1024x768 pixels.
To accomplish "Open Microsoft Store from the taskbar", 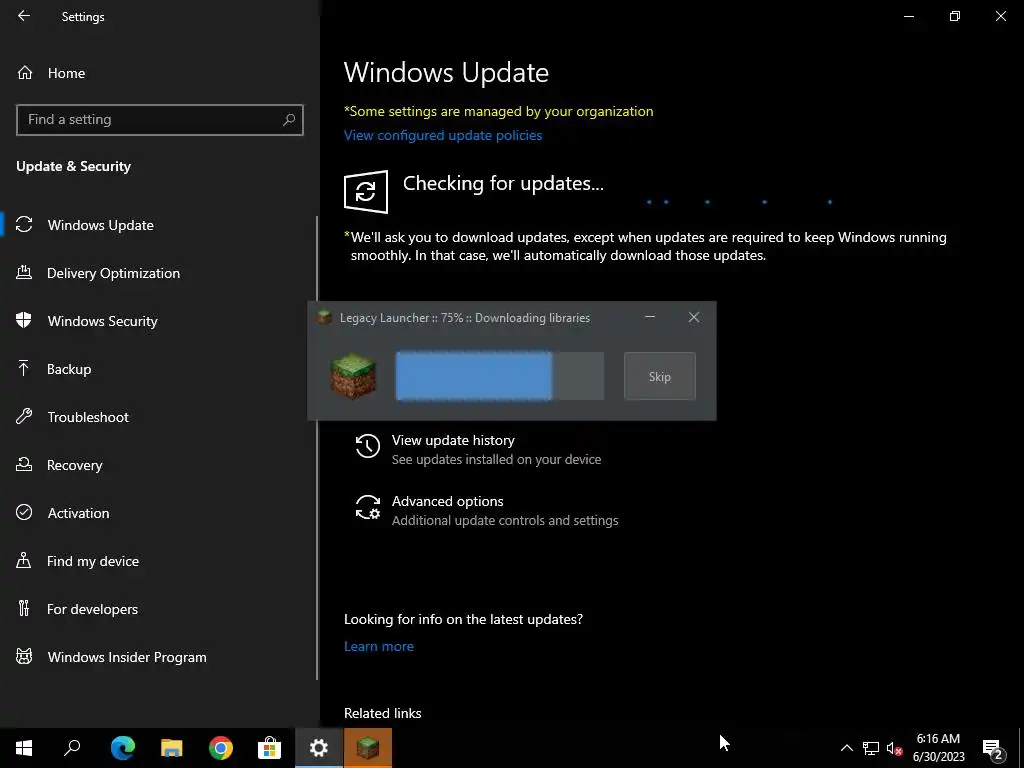I will 270,748.
